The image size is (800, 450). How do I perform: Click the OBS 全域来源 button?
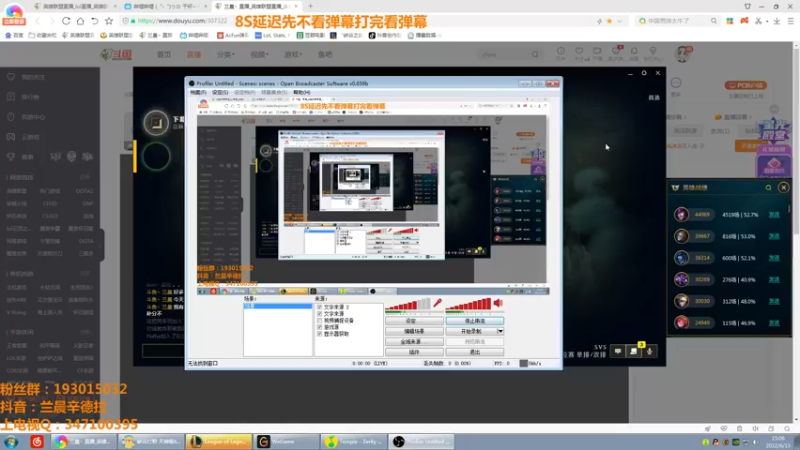414,341
